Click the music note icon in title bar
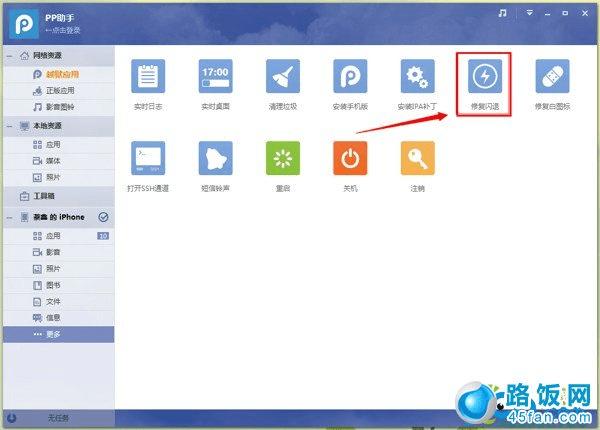 [502, 13]
